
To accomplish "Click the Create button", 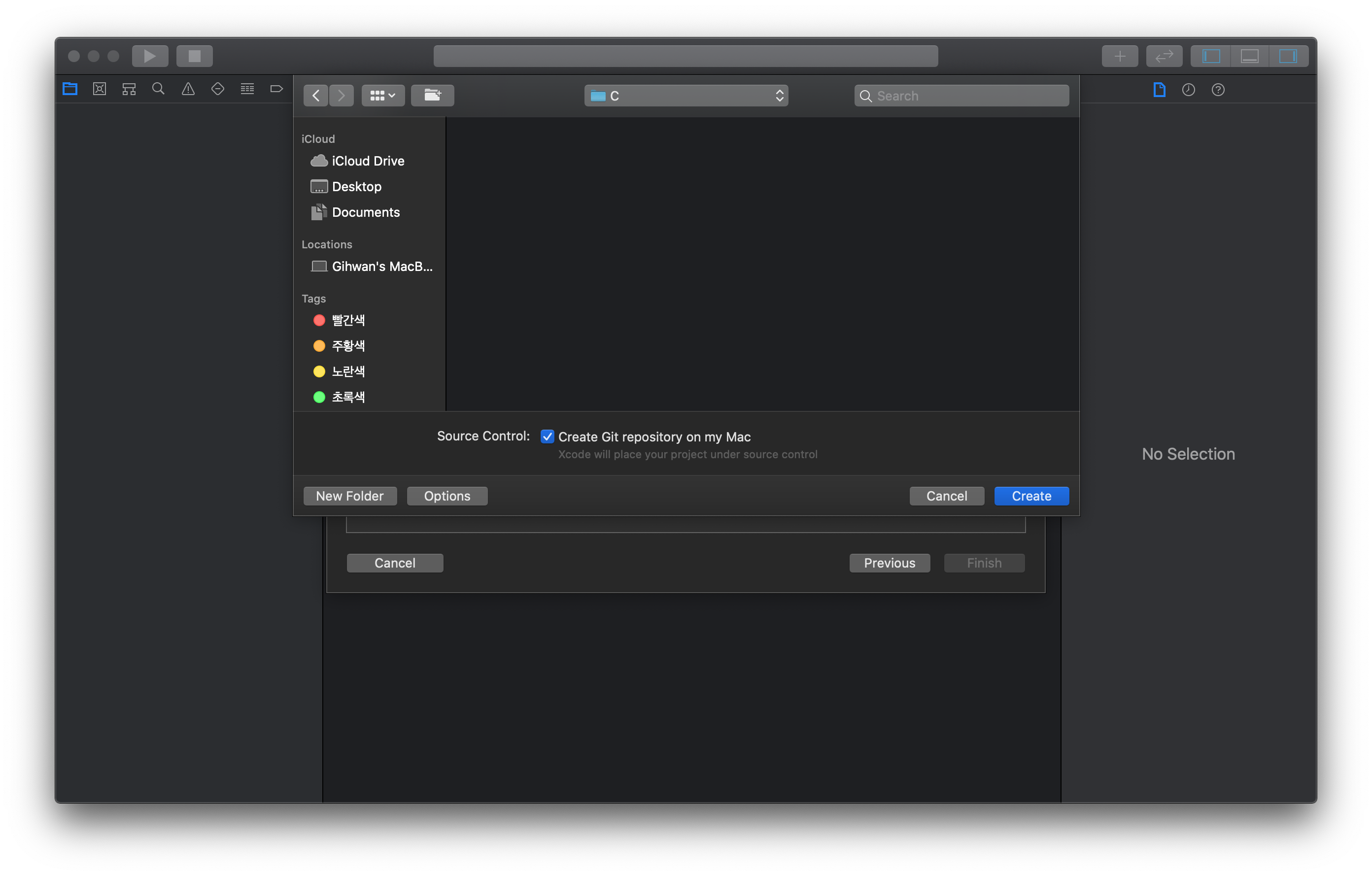I will (1031, 495).
